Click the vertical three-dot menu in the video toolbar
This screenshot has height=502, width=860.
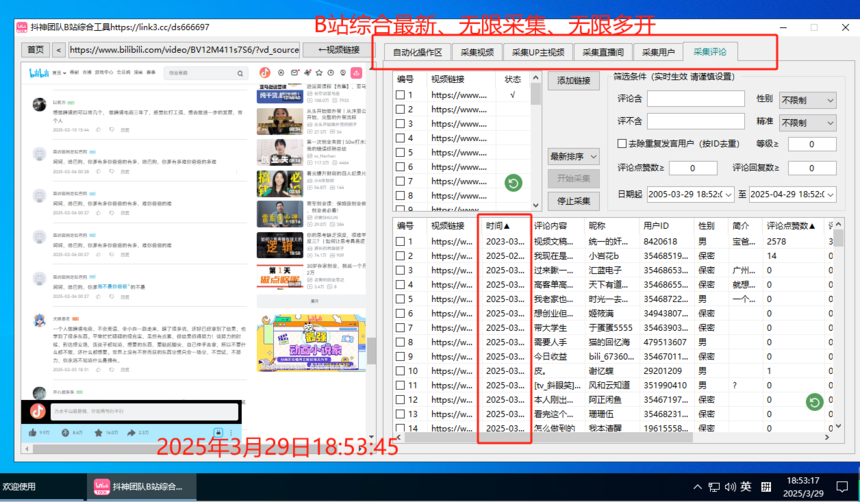coord(231,432)
